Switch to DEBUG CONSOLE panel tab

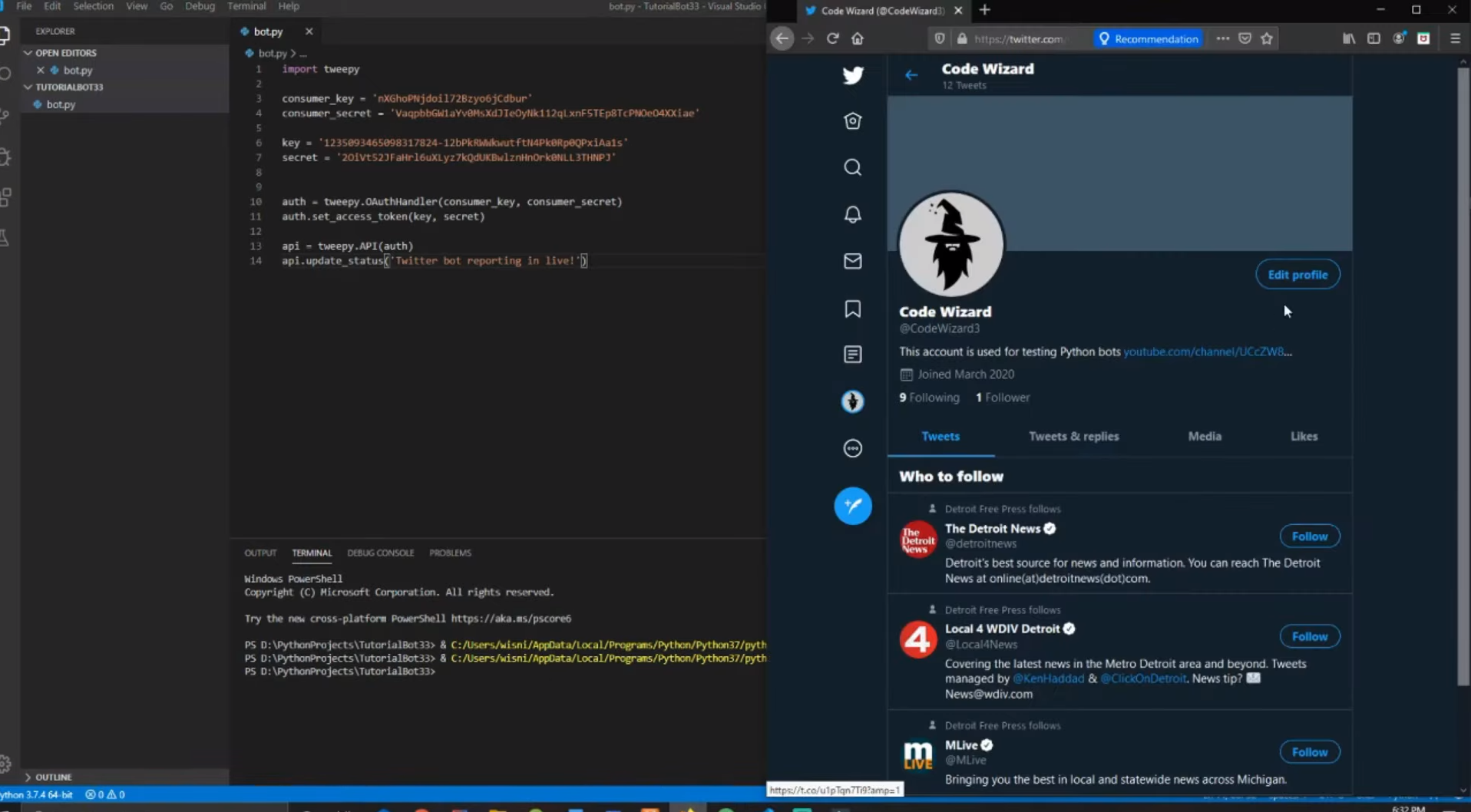(380, 553)
